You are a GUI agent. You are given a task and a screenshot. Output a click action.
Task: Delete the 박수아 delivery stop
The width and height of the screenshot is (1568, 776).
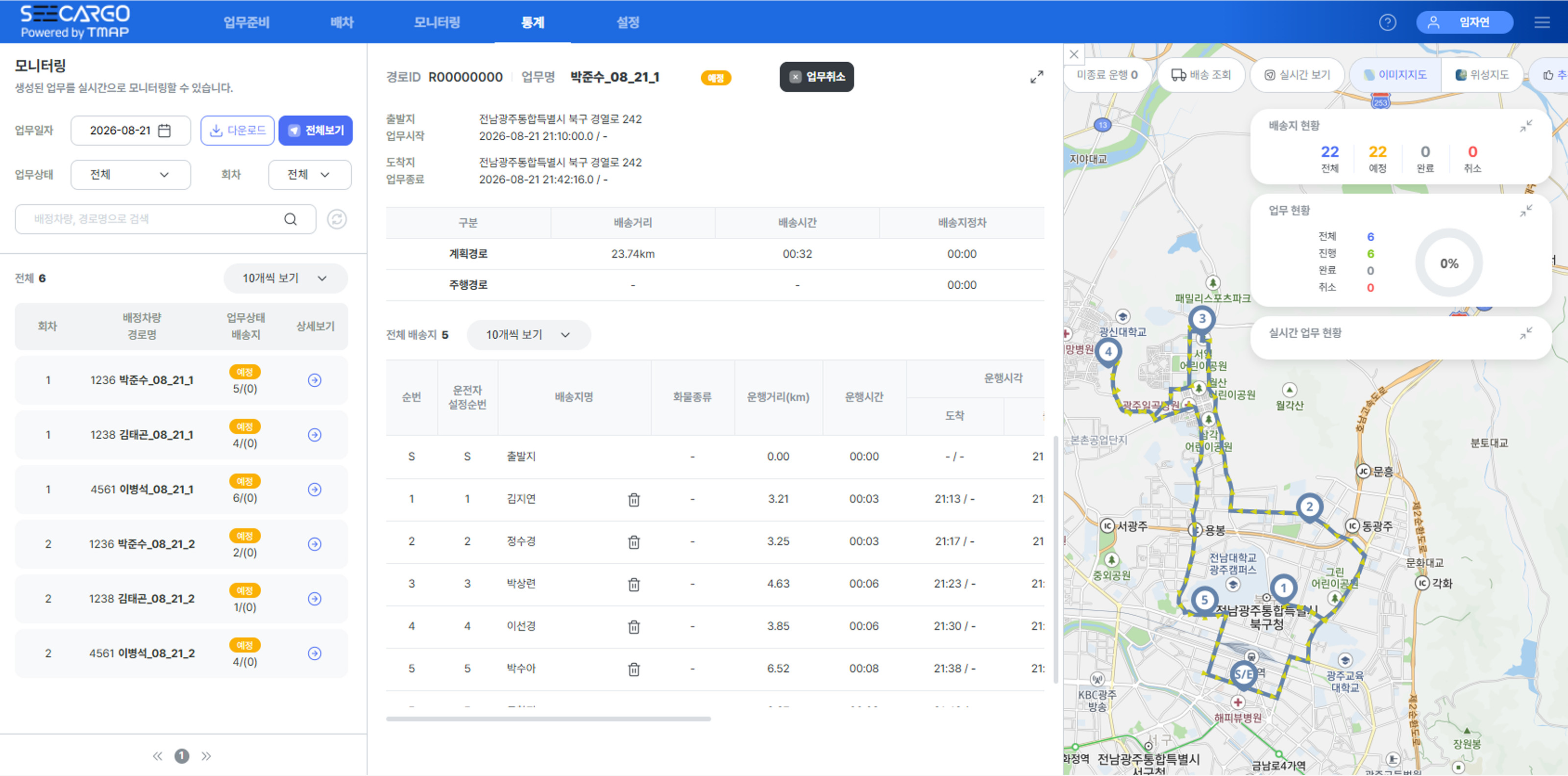tap(634, 669)
